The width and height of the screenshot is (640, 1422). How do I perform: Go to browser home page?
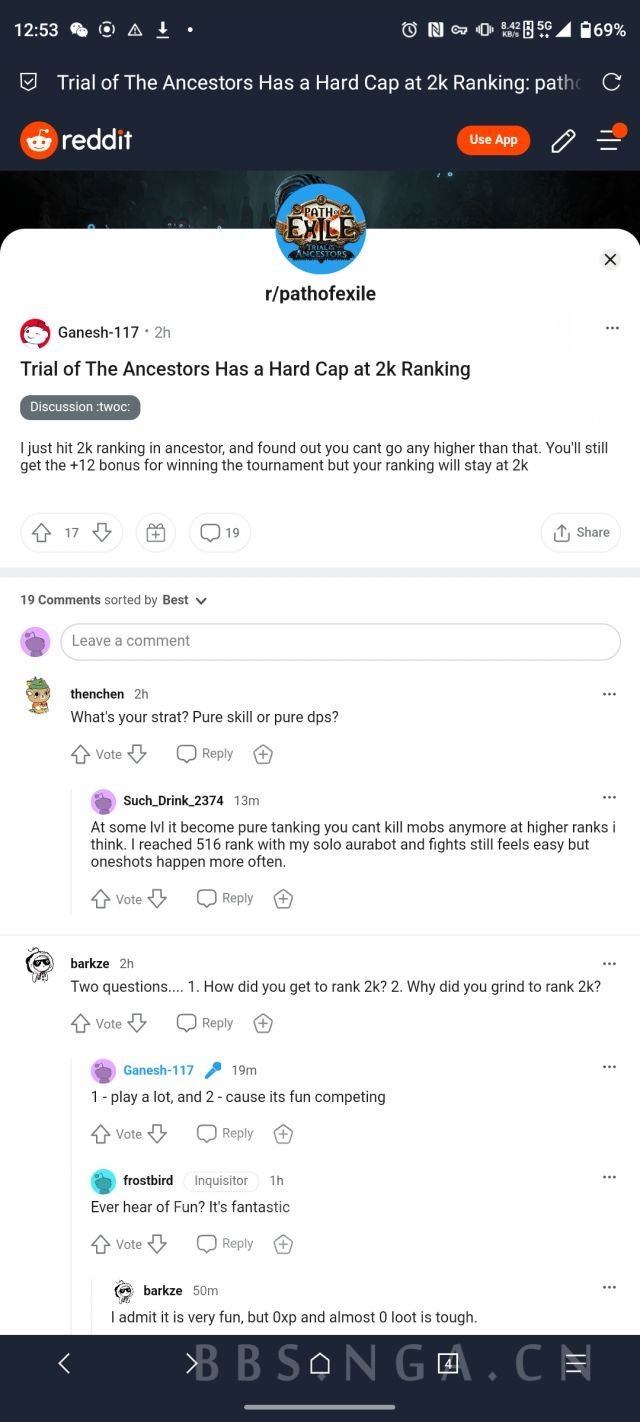320,1364
